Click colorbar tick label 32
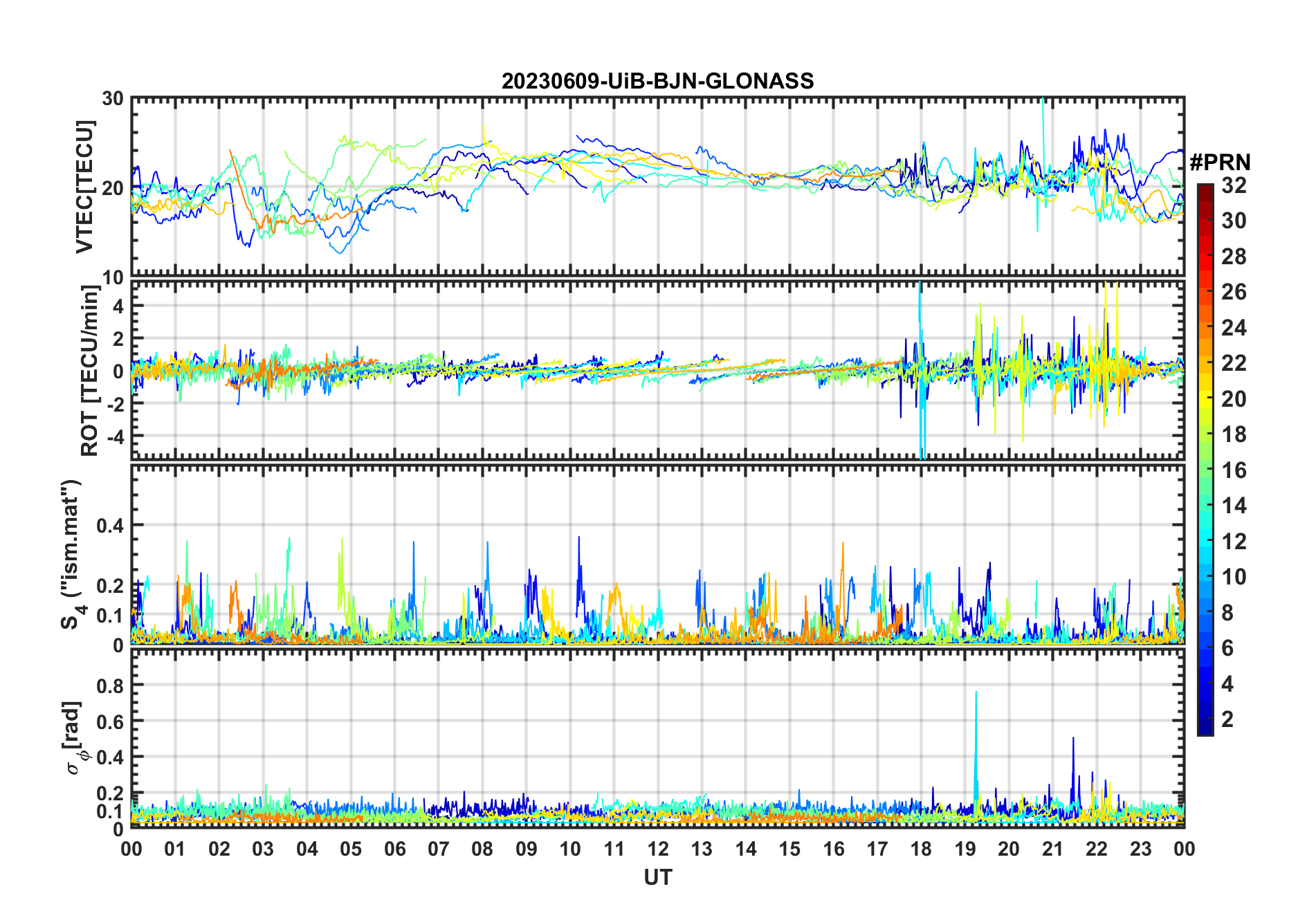The image size is (1316, 920). click(1234, 185)
